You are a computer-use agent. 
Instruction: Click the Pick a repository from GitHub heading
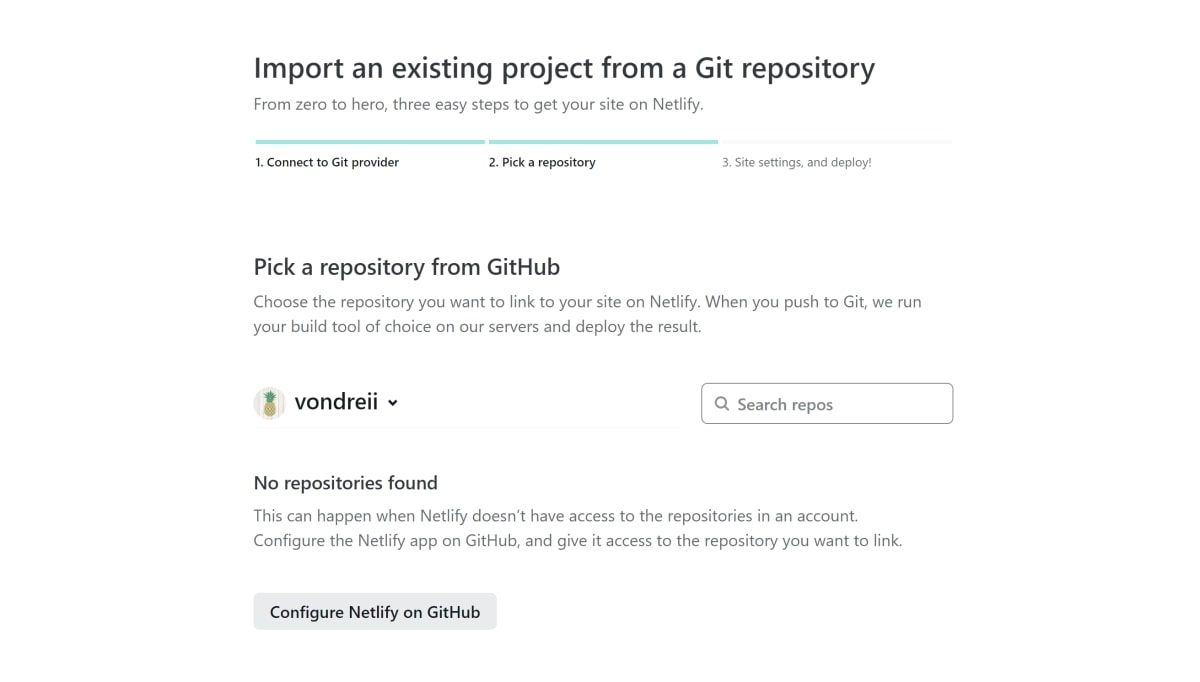(x=407, y=267)
